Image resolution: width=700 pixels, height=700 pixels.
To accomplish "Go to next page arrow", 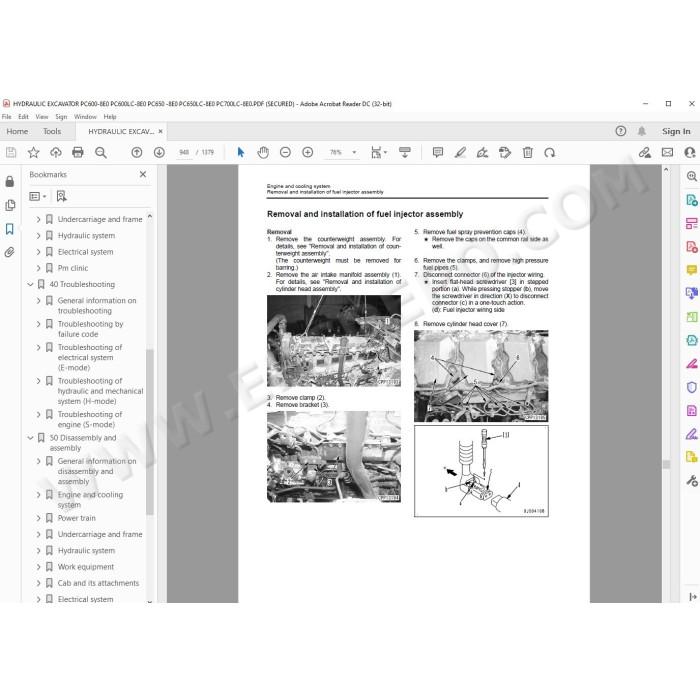I will (159, 153).
